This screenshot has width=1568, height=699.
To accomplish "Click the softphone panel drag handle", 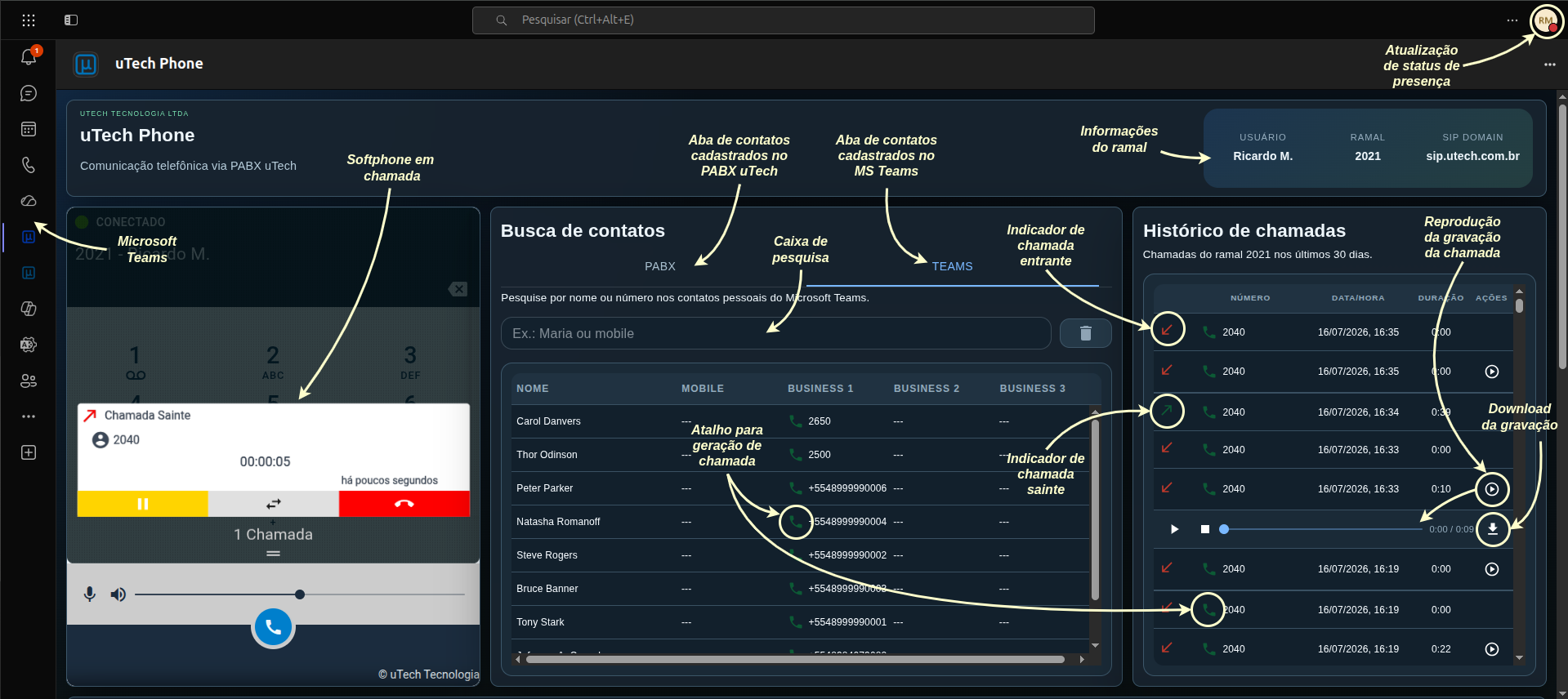I will coord(273,554).
